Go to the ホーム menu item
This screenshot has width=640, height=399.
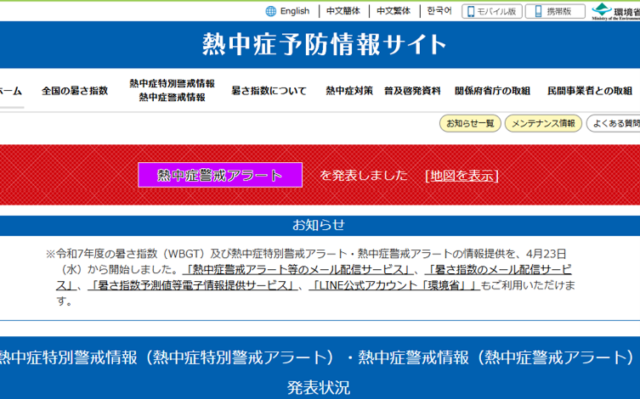click(11, 91)
